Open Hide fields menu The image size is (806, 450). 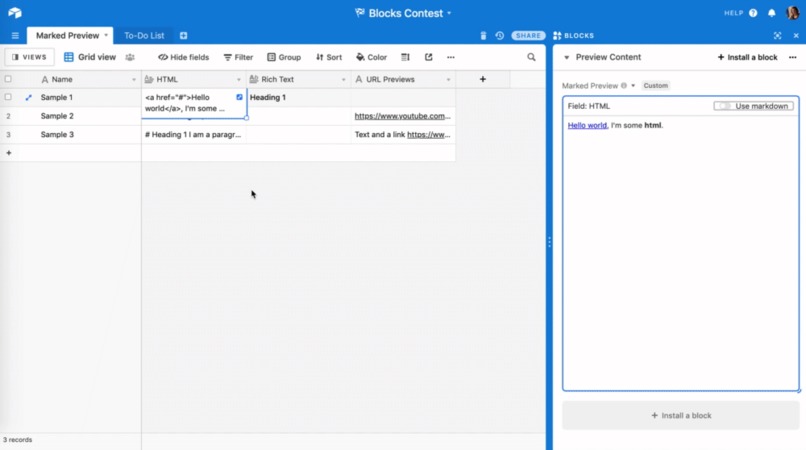184,57
